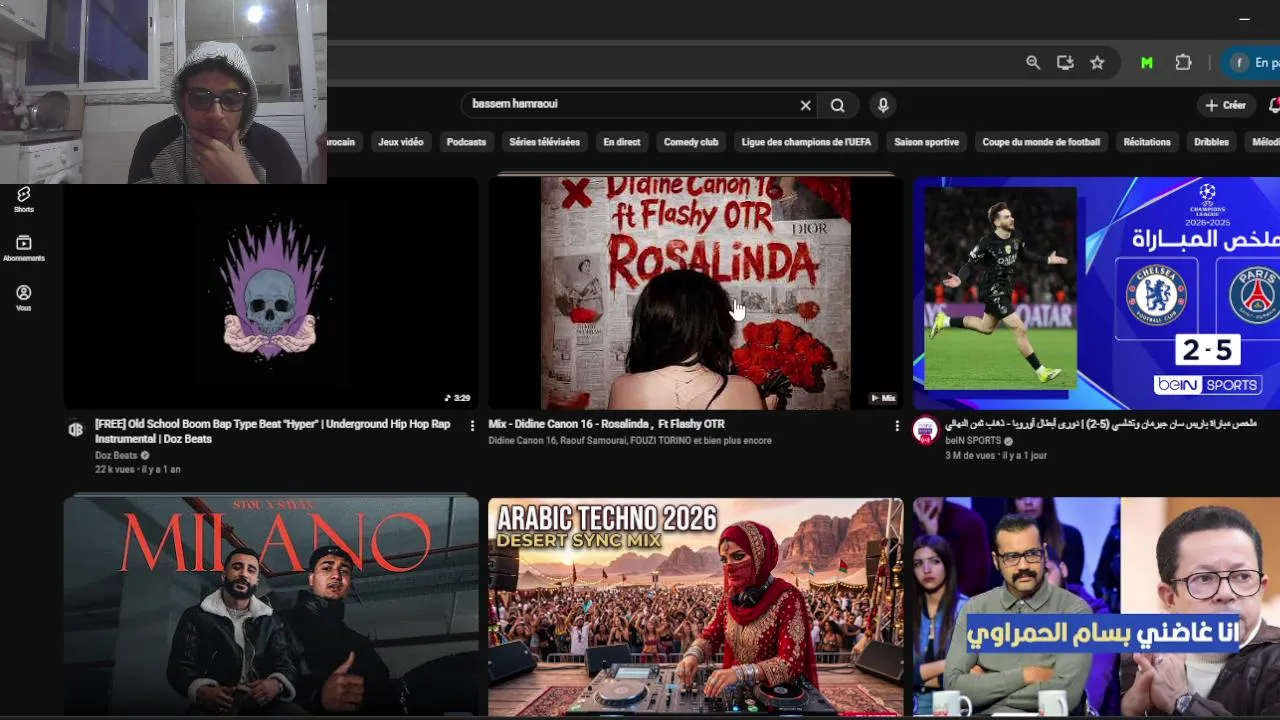This screenshot has width=1280, height=720.
Task: Select the Saison sportive filter chip
Action: pyautogui.click(x=926, y=142)
